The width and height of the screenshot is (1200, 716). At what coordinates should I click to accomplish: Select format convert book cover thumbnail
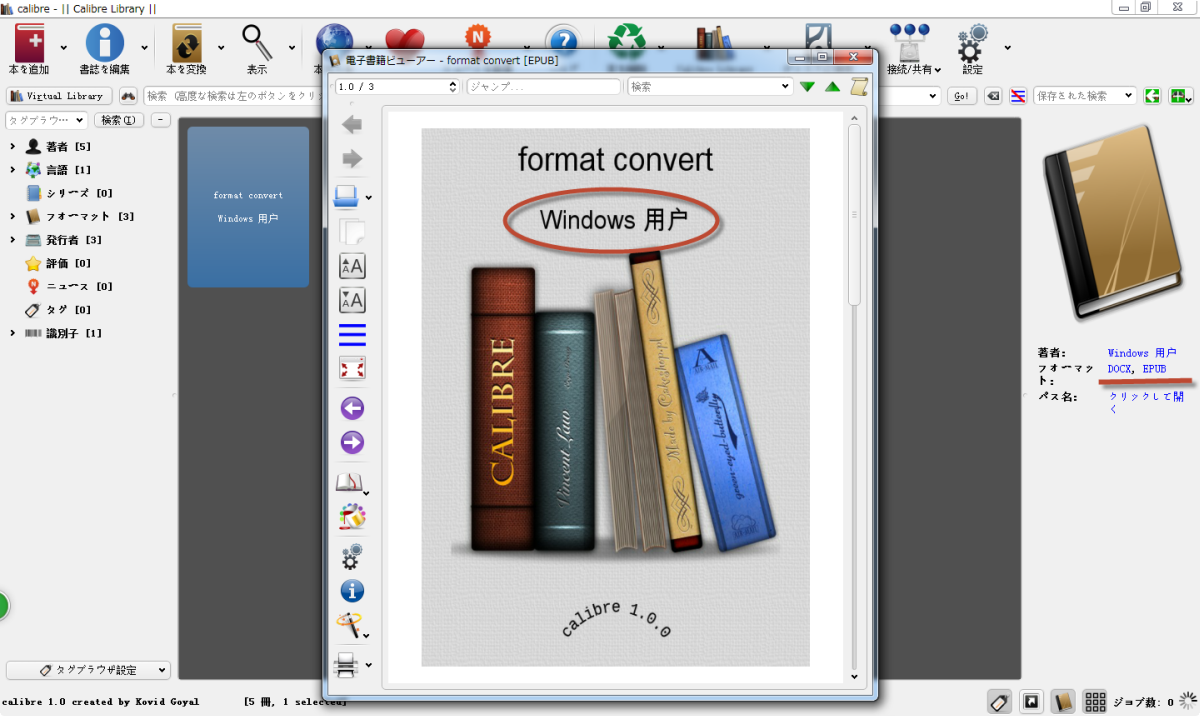coord(248,207)
